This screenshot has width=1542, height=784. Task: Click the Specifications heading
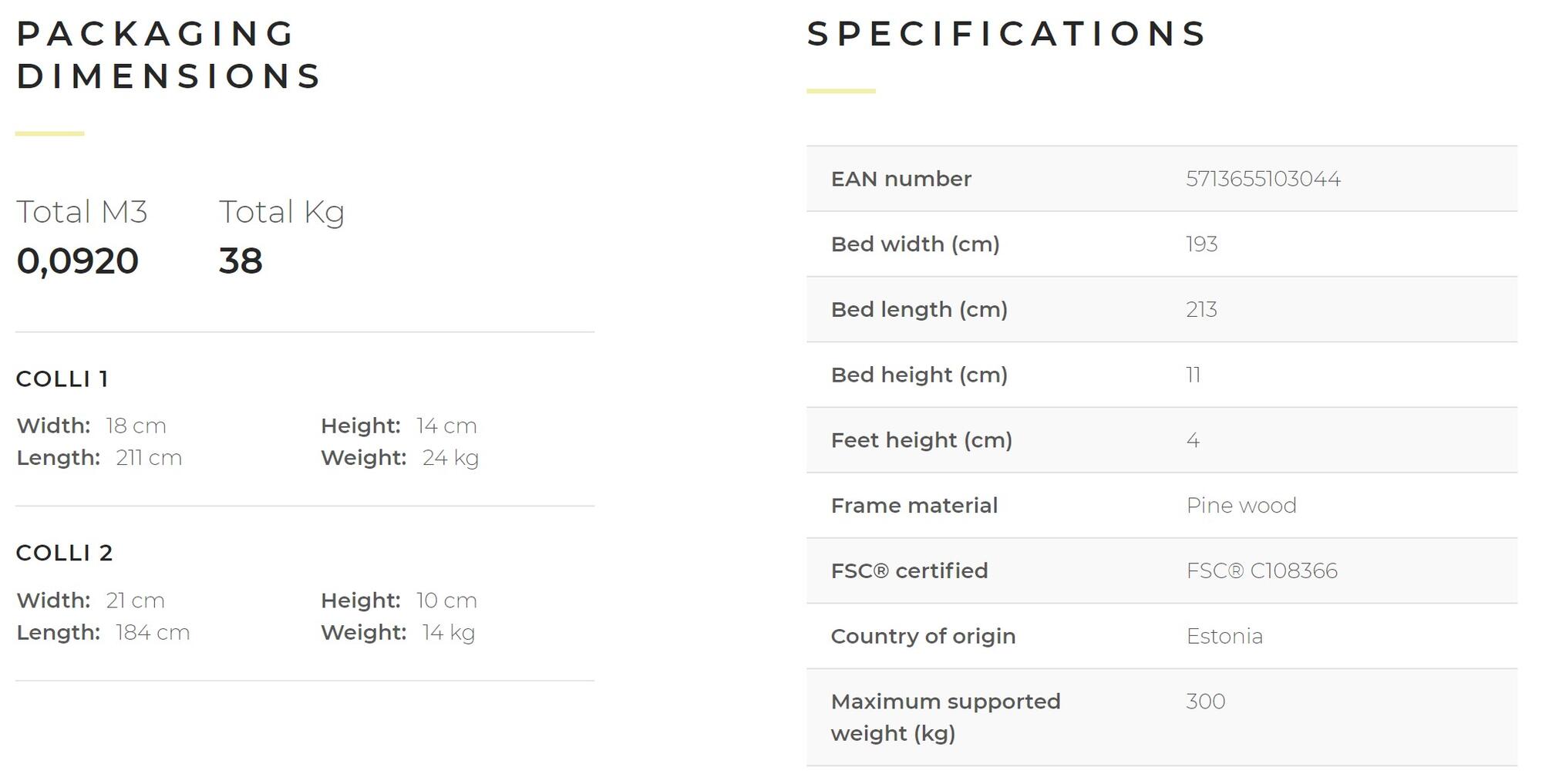(x=1006, y=34)
